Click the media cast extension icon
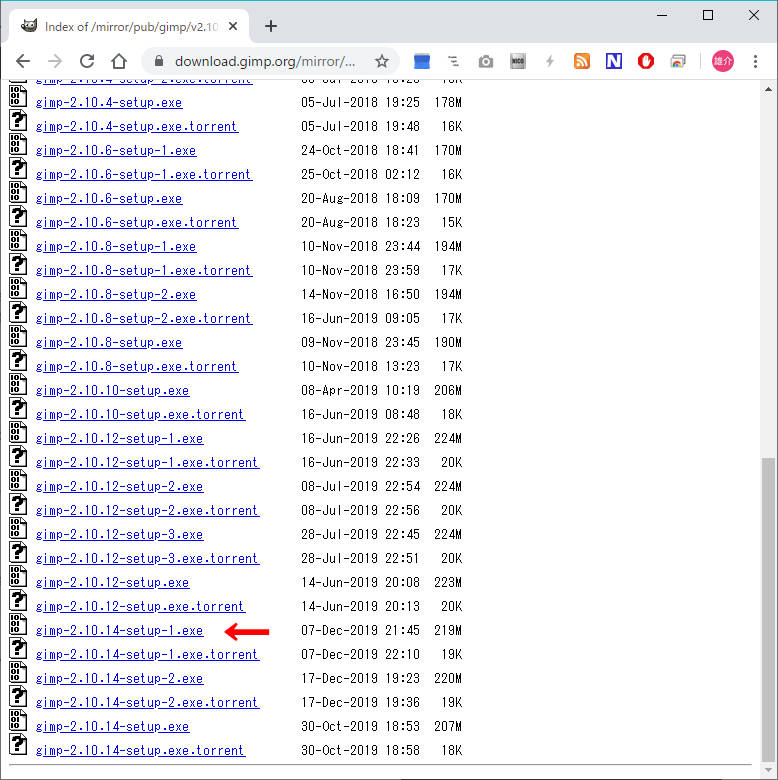The width and height of the screenshot is (778, 780). 678,61
